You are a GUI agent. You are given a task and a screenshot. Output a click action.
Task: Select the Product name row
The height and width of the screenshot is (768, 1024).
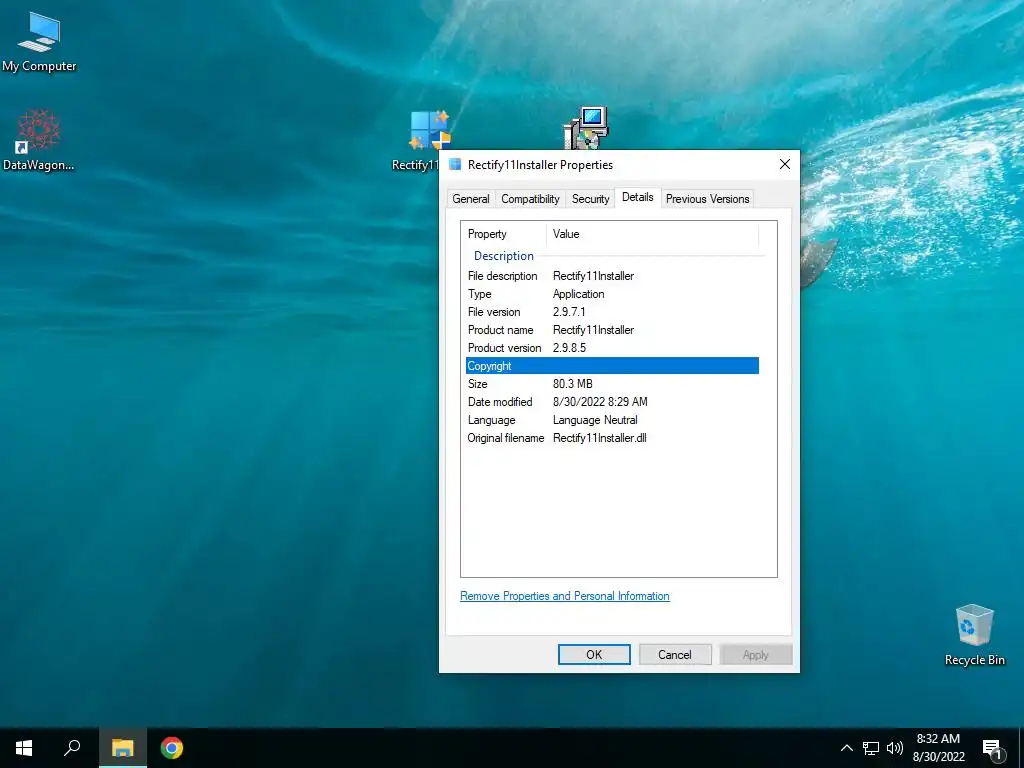[612, 330]
